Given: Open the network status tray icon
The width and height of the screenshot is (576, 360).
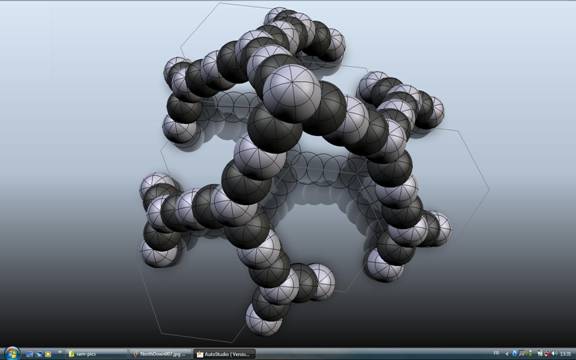Looking at the screenshot, I should pos(540,353).
